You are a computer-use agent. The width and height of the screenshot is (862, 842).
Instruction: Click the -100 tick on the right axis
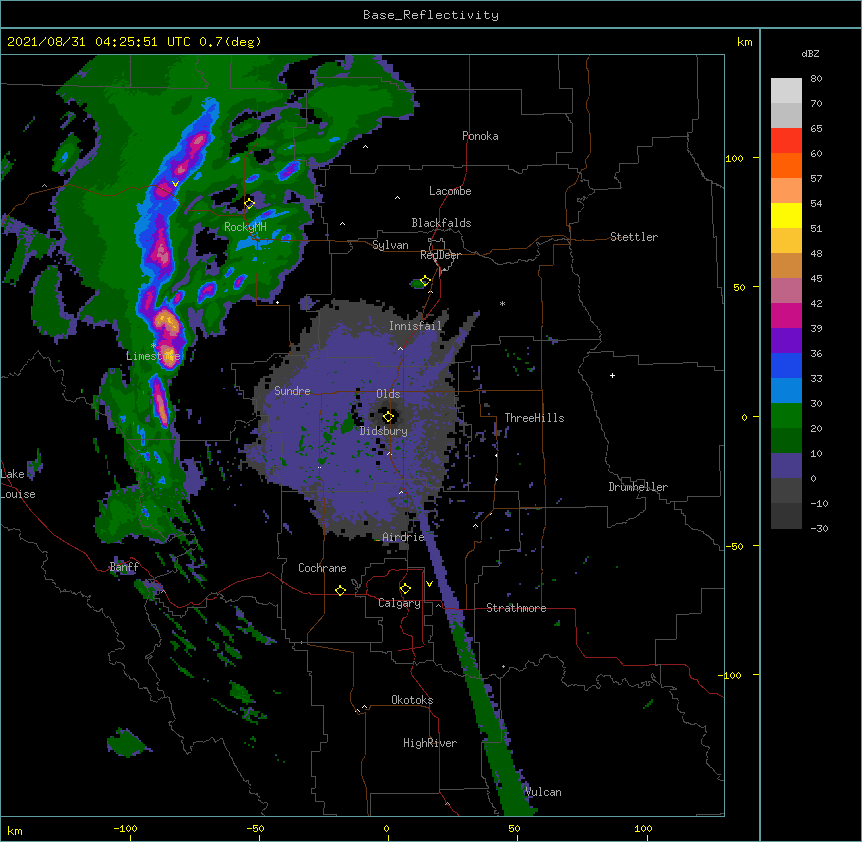[x=731, y=675]
